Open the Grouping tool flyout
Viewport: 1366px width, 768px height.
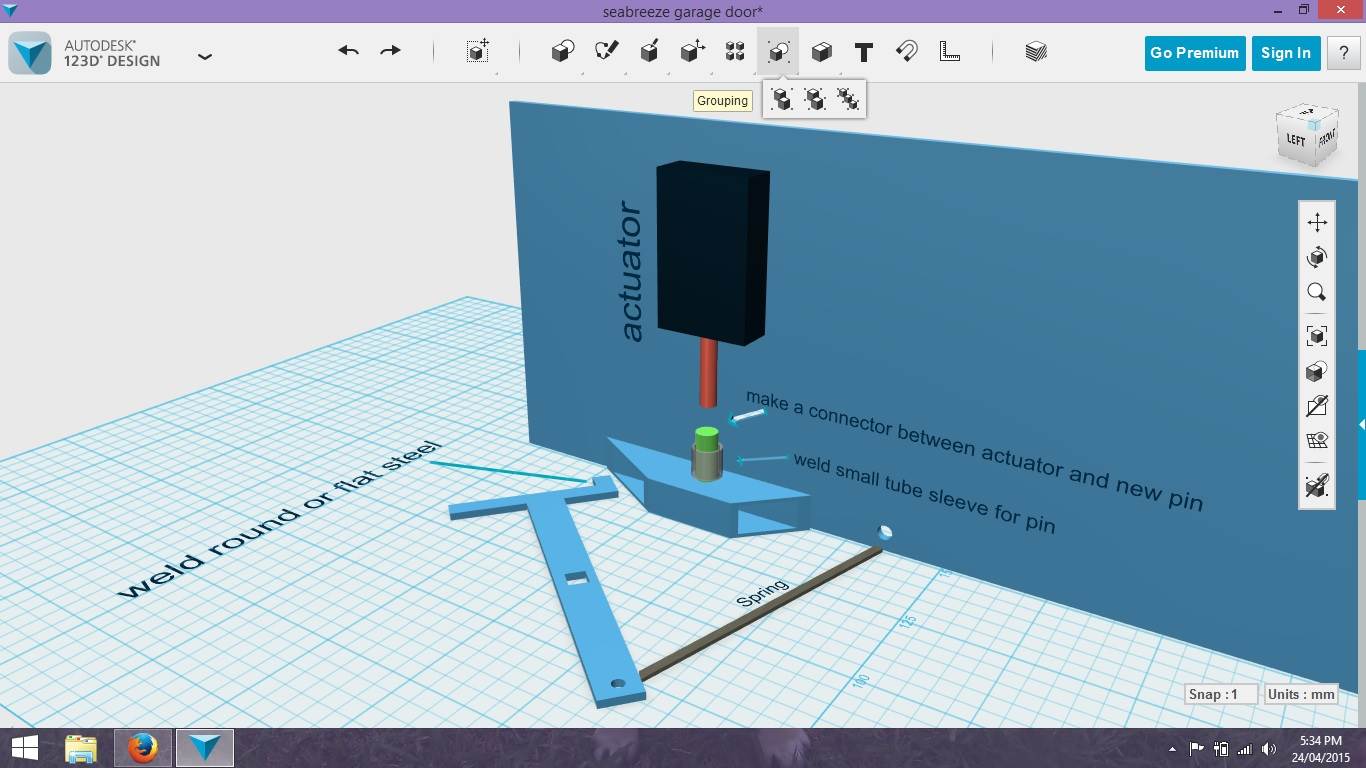(x=778, y=51)
